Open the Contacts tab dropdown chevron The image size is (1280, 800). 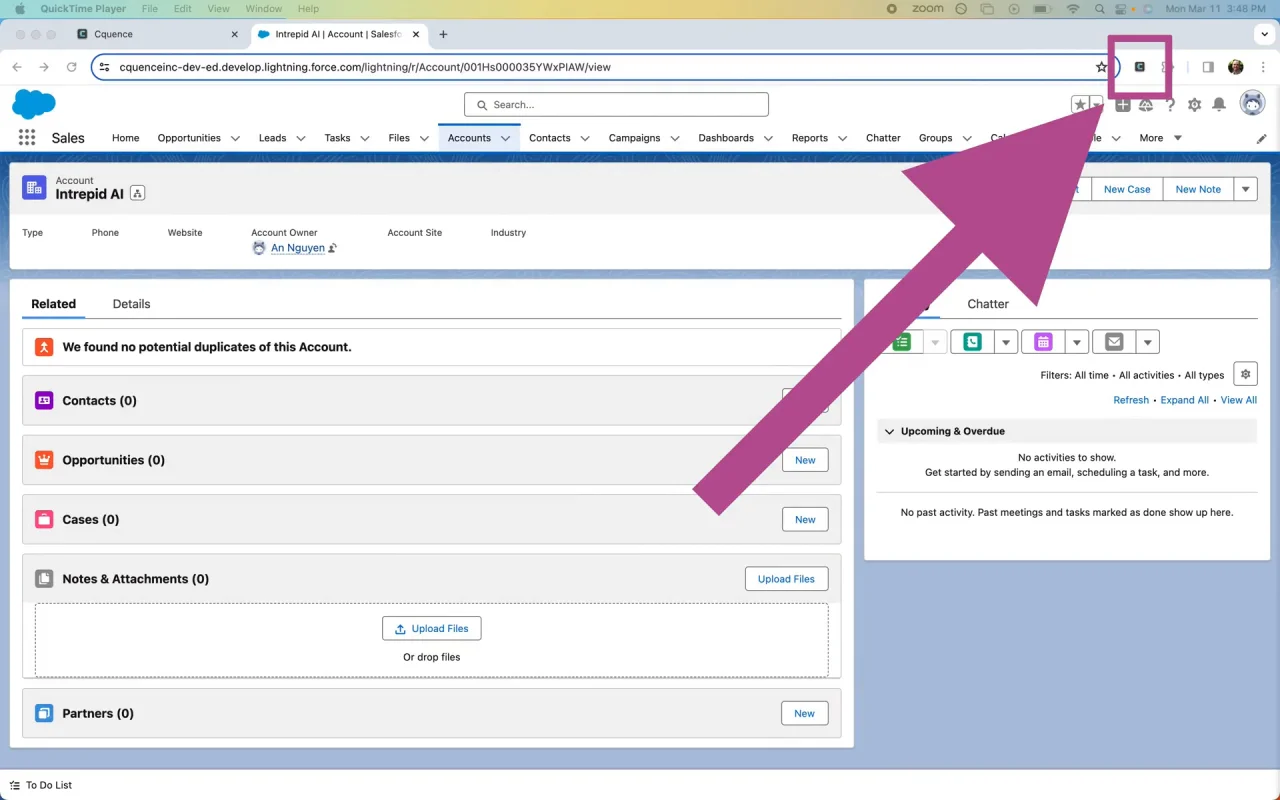point(586,138)
